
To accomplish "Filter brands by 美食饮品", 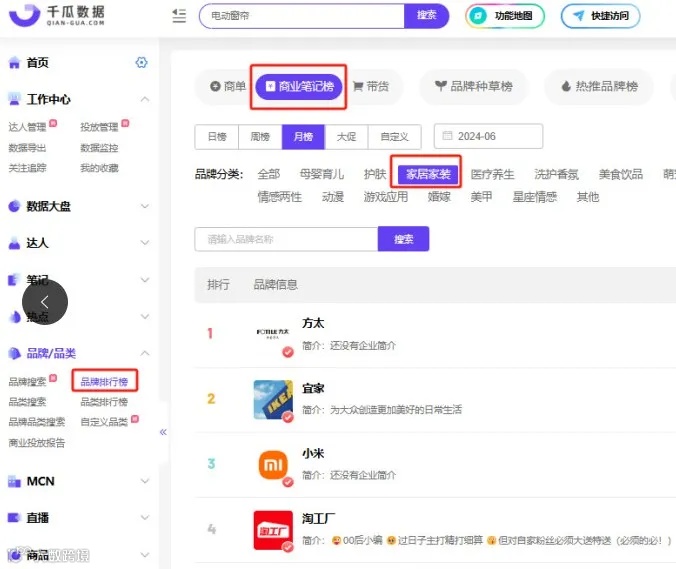I will click(620, 174).
